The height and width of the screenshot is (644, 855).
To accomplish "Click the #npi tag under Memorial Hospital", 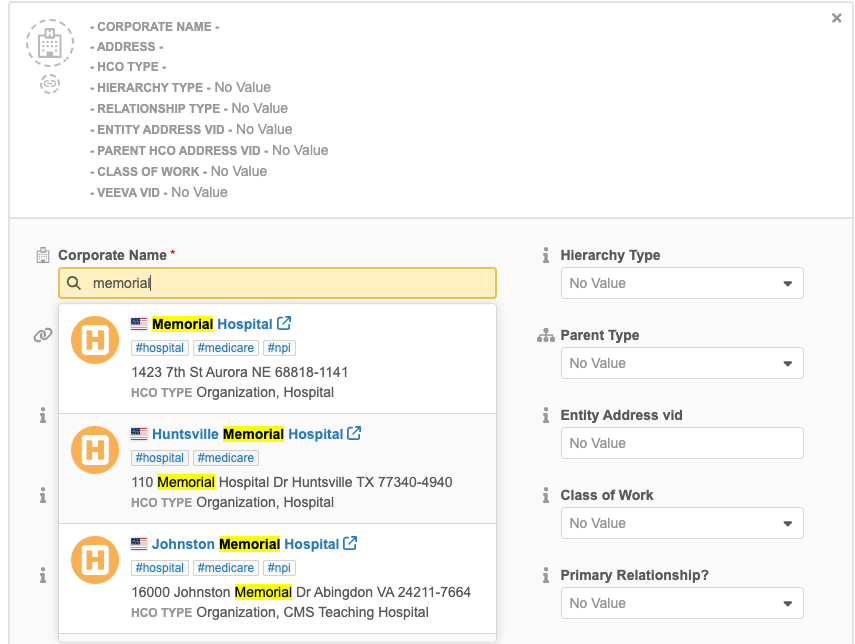I will point(279,348).
